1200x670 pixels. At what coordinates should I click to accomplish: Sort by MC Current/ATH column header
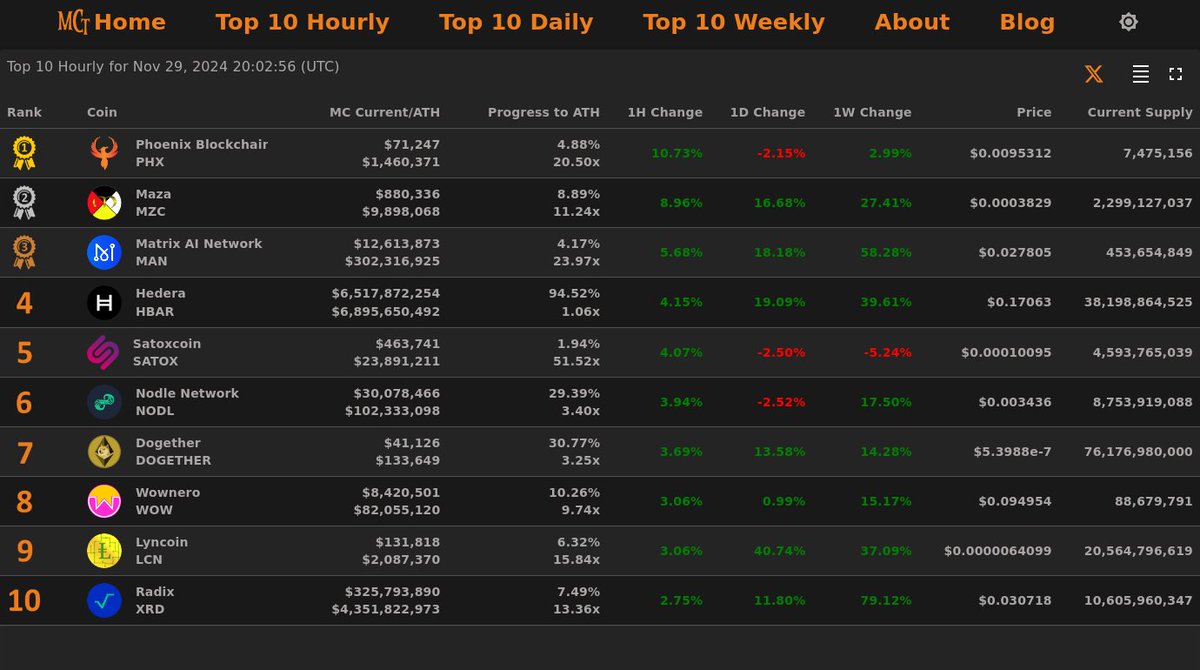coord(385,112)
